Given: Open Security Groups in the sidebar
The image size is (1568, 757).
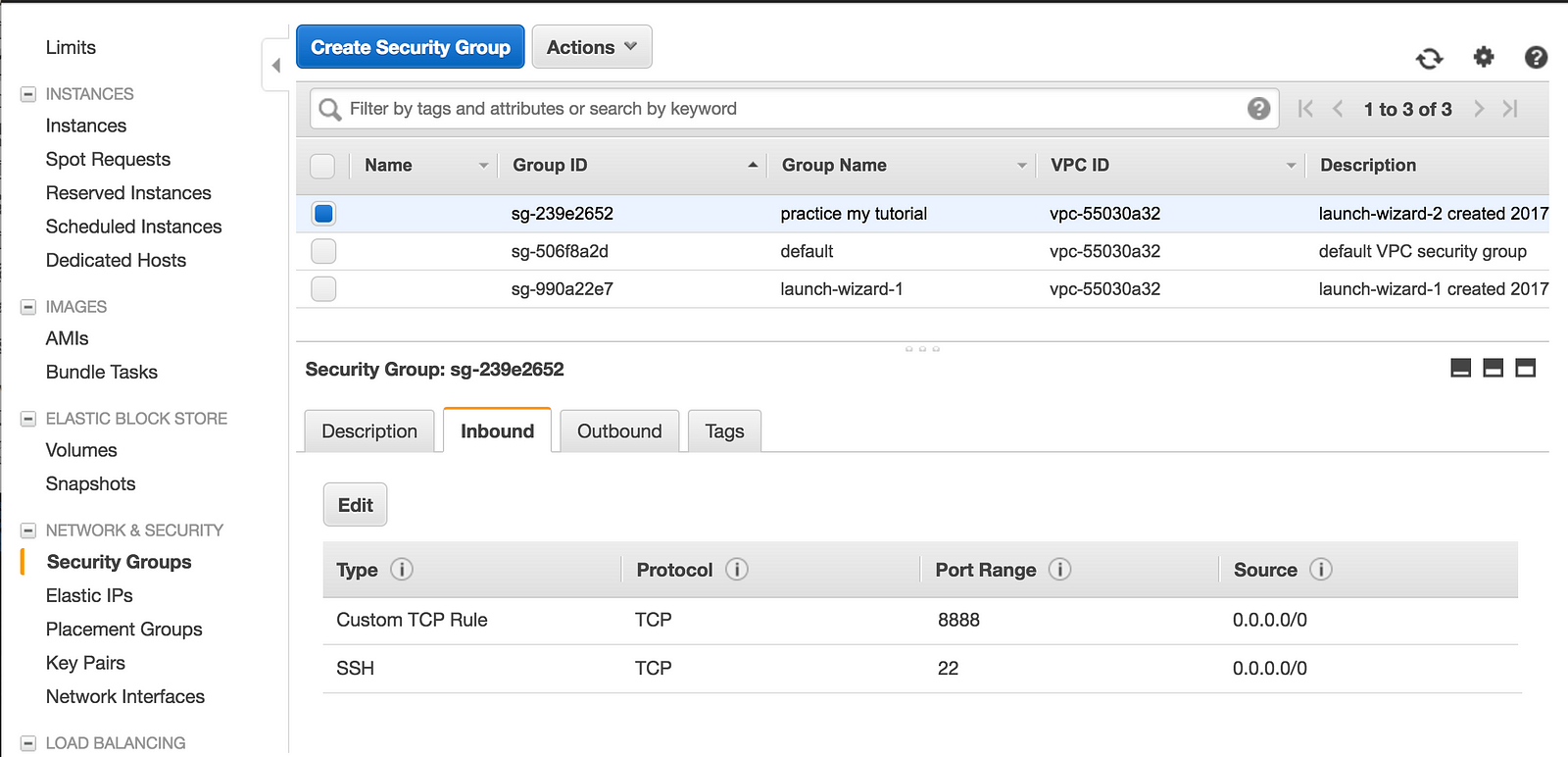Looking at the screenshot, I should [x=120, y=562].
